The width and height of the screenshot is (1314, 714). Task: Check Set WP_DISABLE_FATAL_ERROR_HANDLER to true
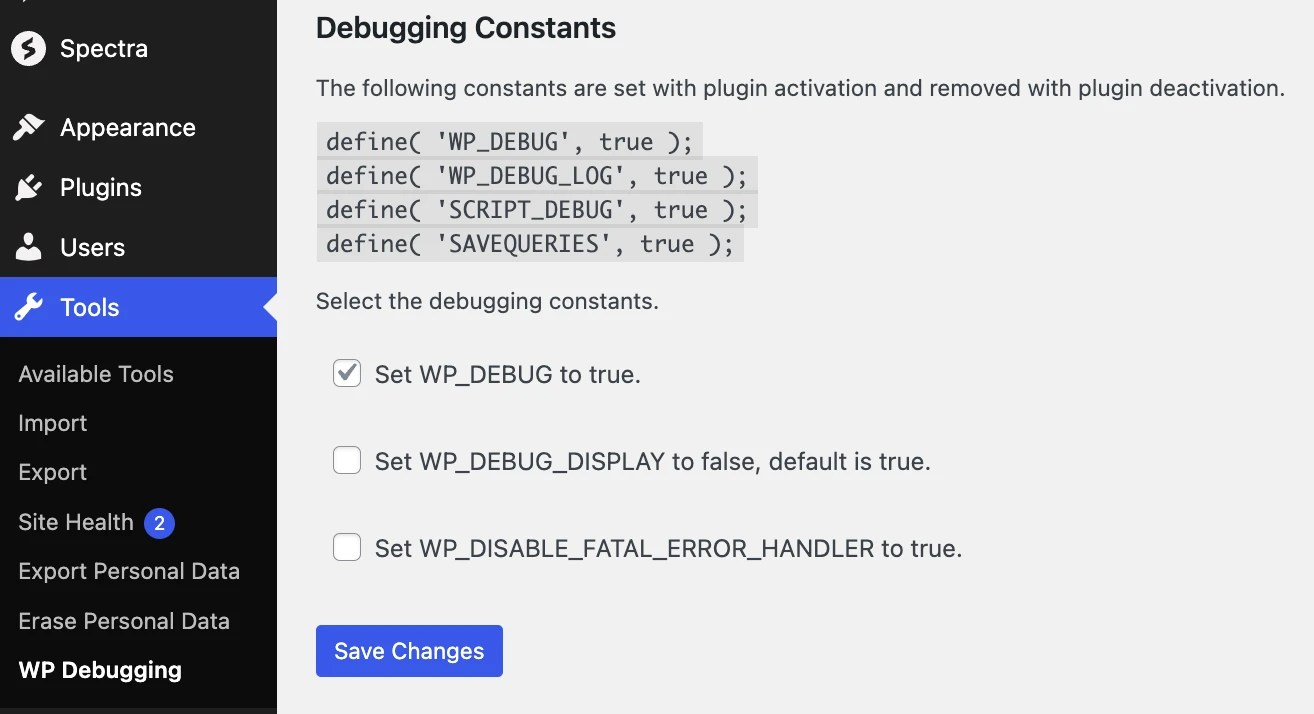(x=346, y=546)
